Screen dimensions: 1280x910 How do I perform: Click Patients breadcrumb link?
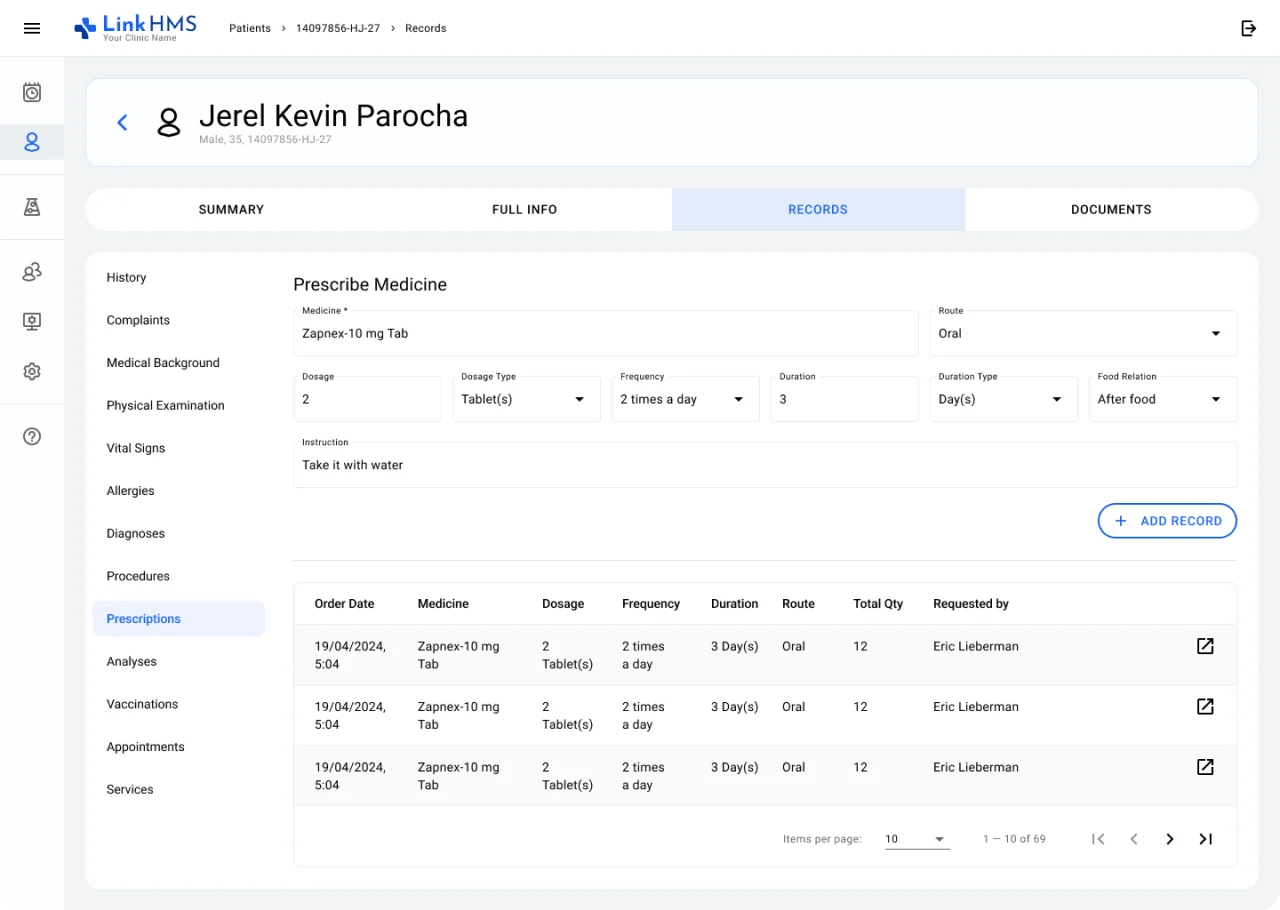(x=250, y=28)
